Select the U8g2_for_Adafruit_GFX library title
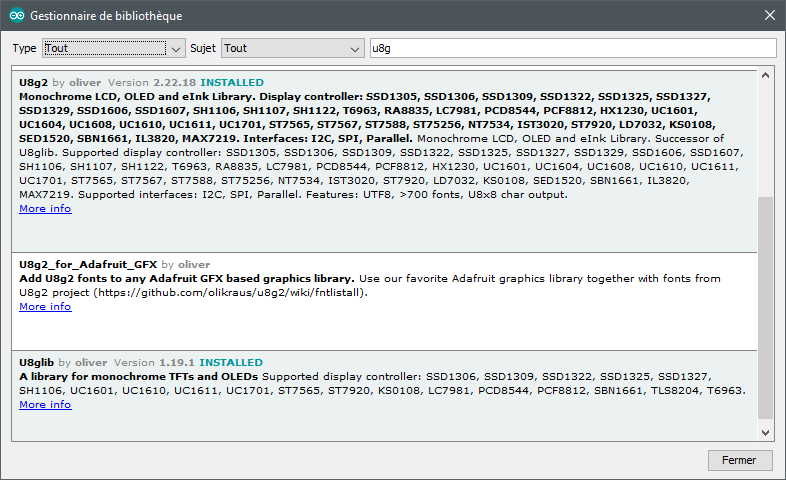Viewport: 786px width, 480px height. pos(88,265)
